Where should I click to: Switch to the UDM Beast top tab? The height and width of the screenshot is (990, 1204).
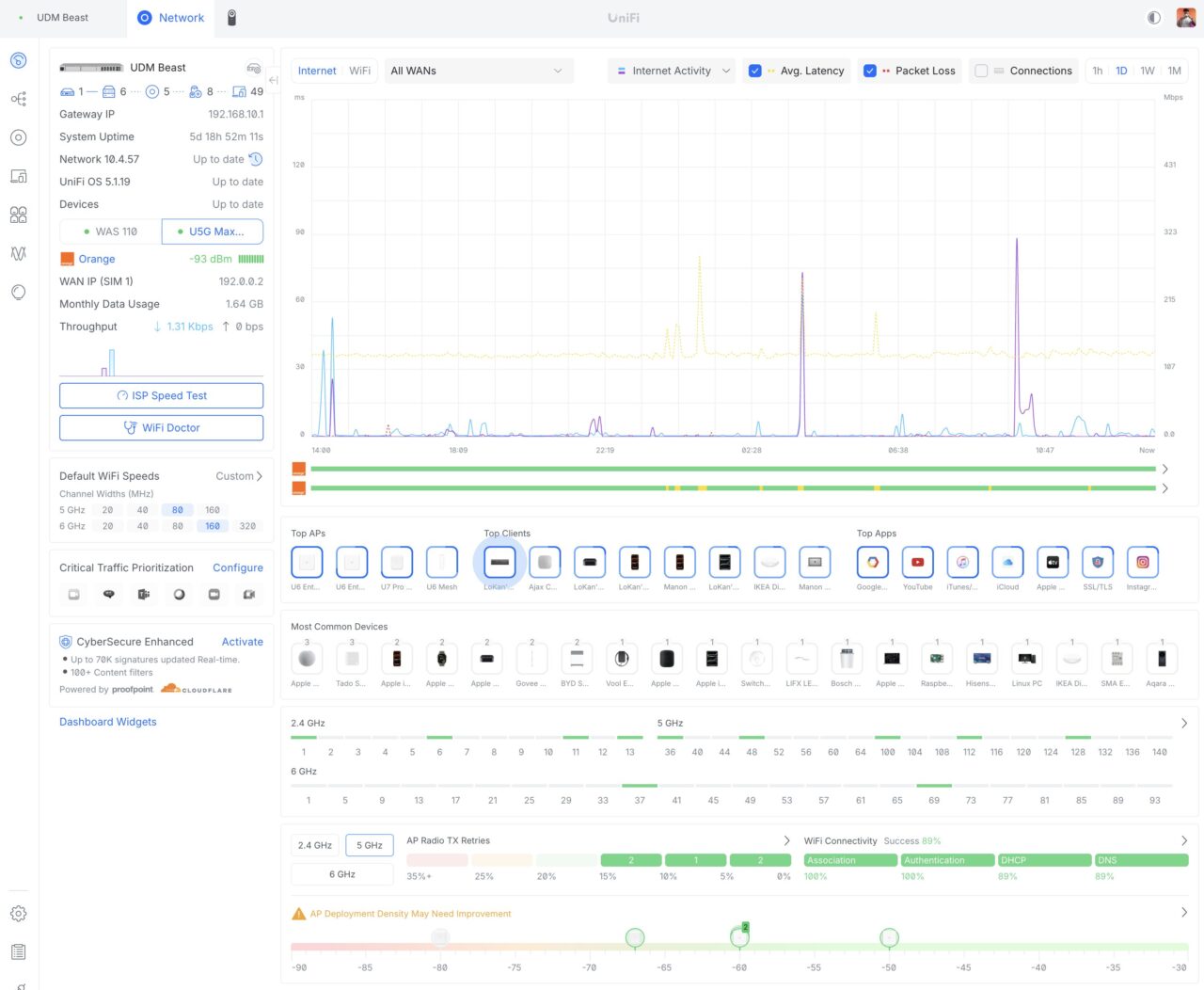(x=62, y=18)
